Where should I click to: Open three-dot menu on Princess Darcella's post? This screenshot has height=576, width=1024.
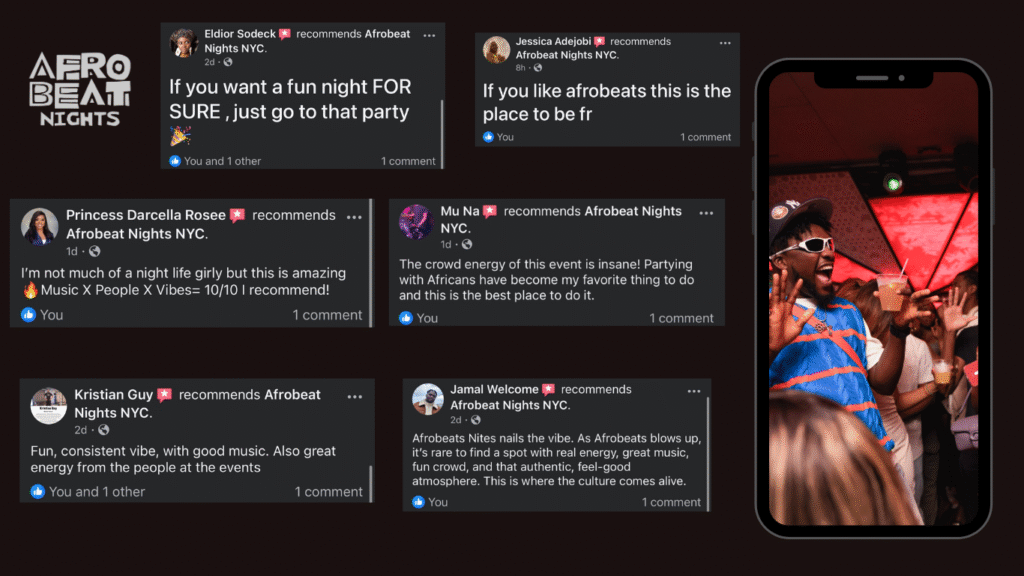(x=354, y=216)
